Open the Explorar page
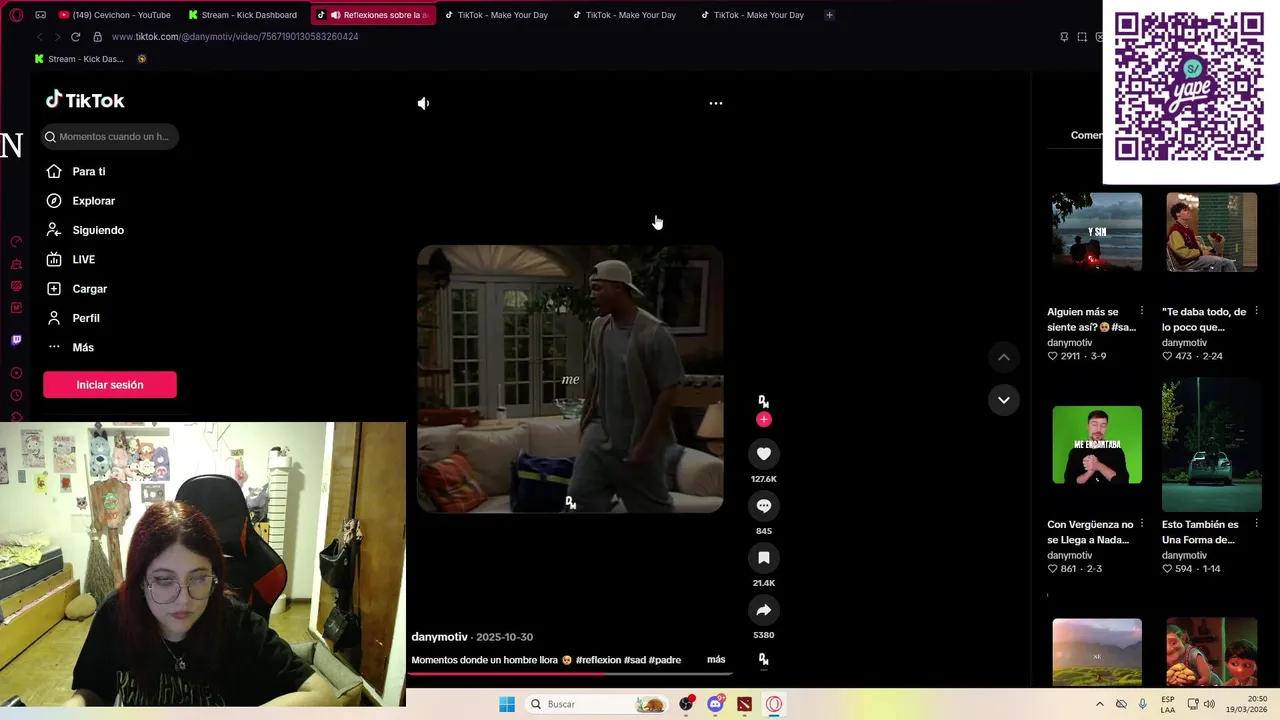1280x720 pixels. click(x=81, y=201)
